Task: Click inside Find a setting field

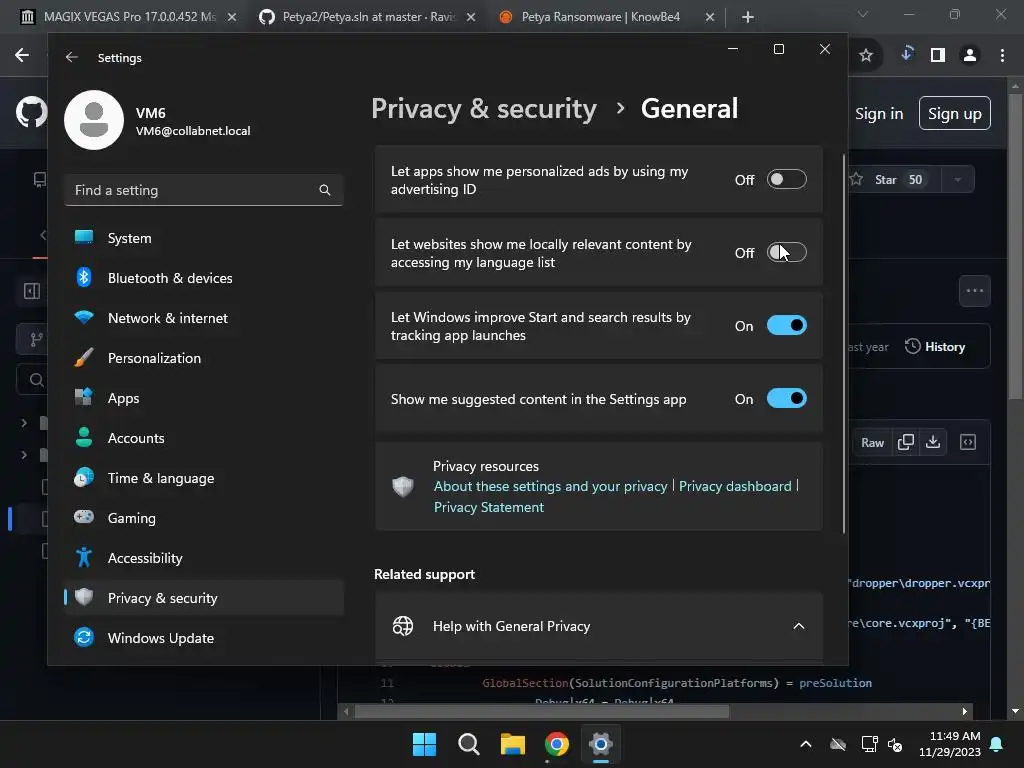Action: pos(204,190)
